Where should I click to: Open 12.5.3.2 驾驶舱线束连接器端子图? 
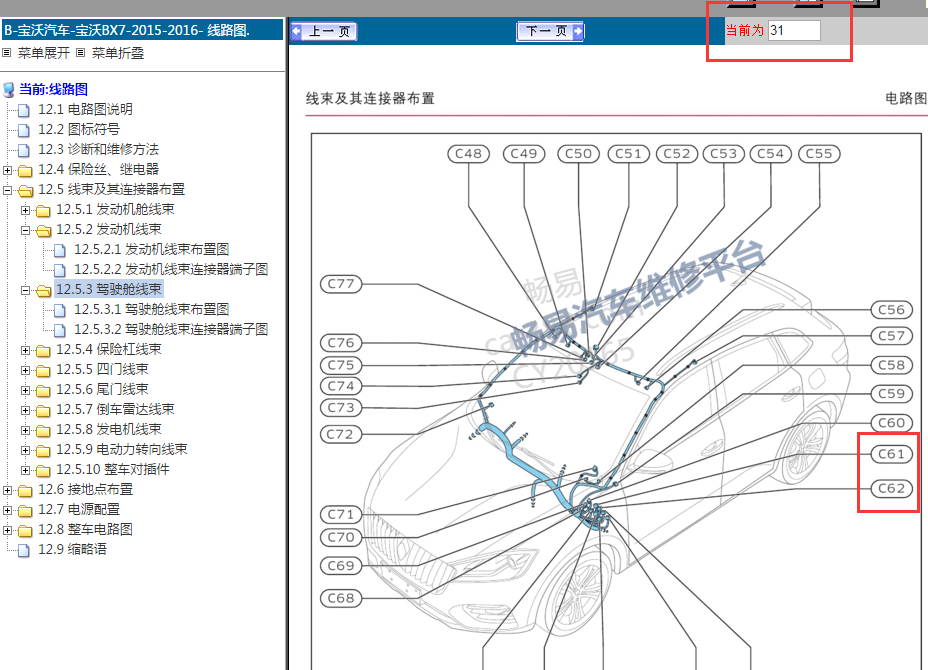point(171,330)
